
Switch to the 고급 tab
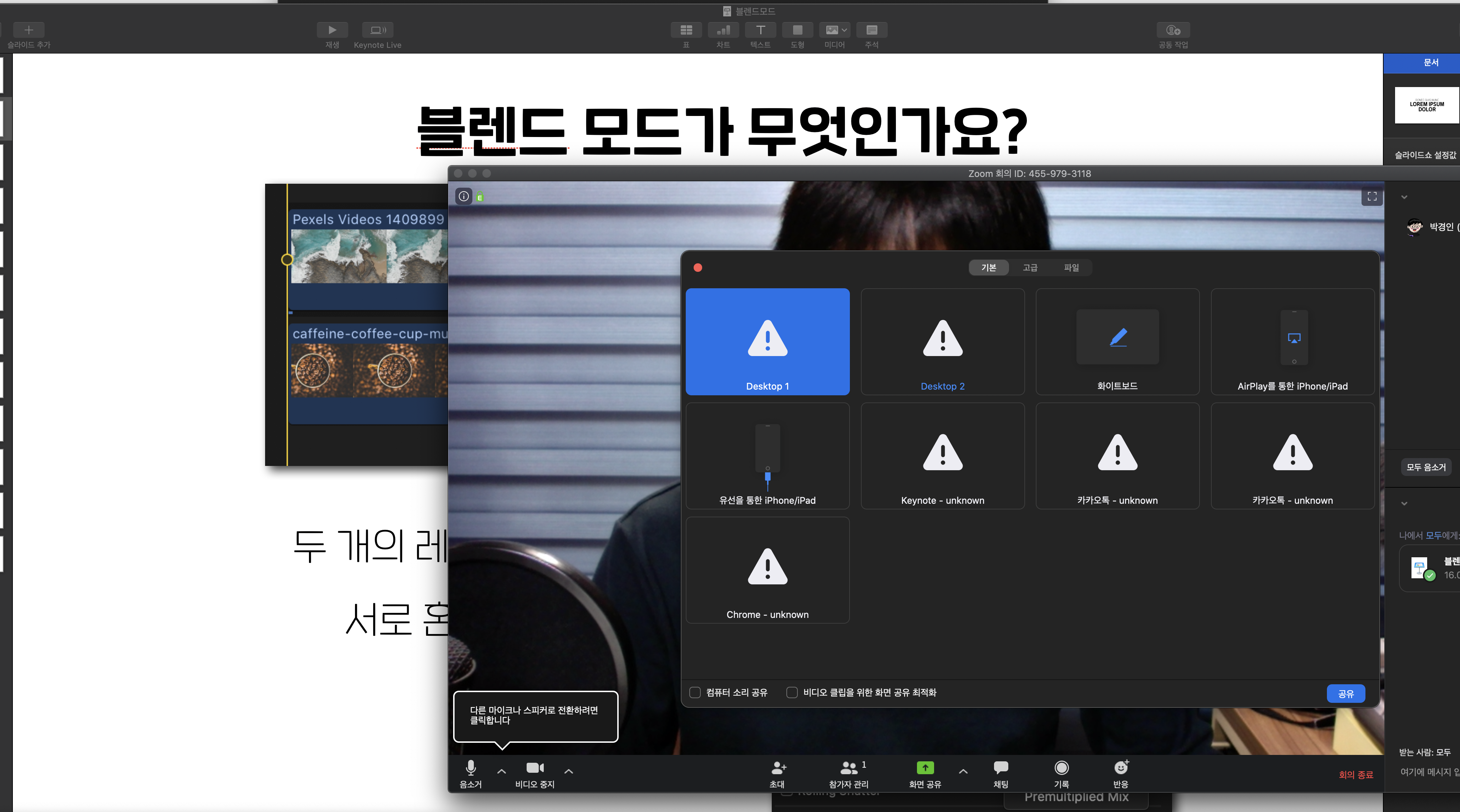click(1030, 268)
